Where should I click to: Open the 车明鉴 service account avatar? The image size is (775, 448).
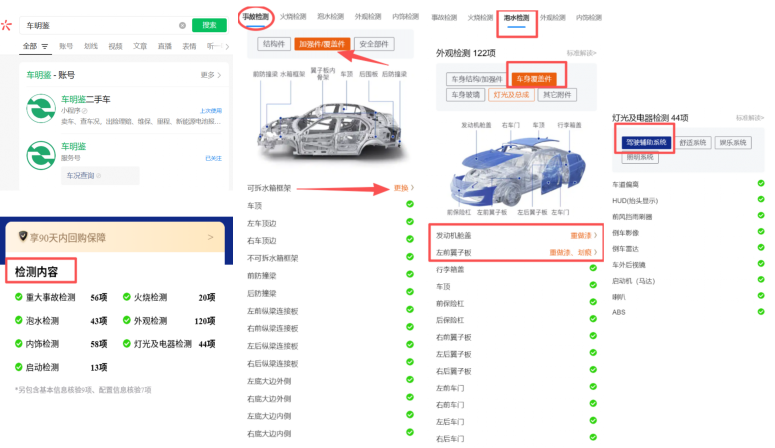(41, 155)
